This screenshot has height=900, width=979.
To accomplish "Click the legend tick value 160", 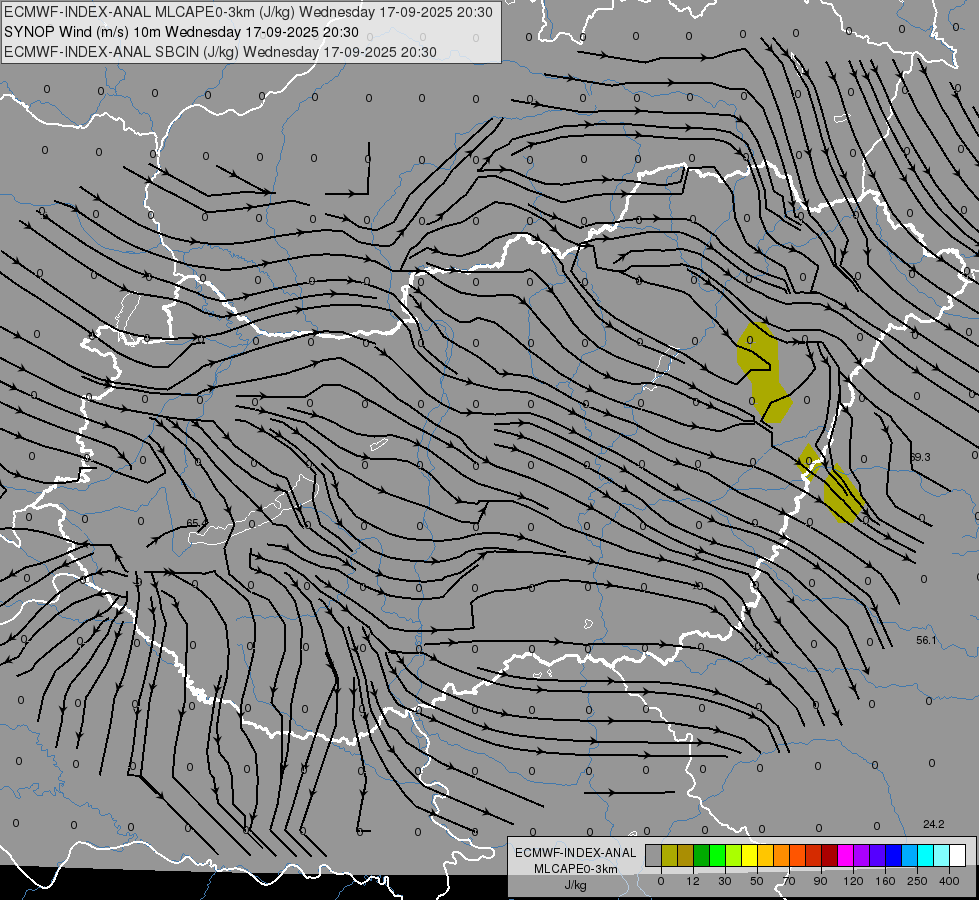I will point(885,881).
